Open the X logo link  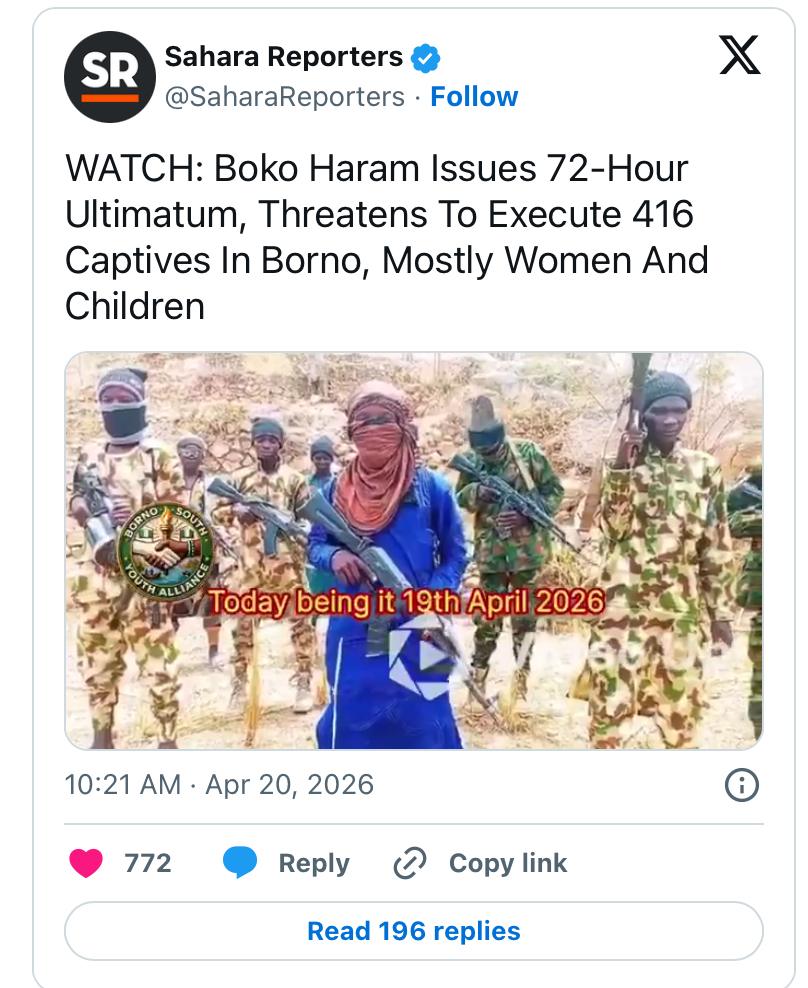(740, 55)
